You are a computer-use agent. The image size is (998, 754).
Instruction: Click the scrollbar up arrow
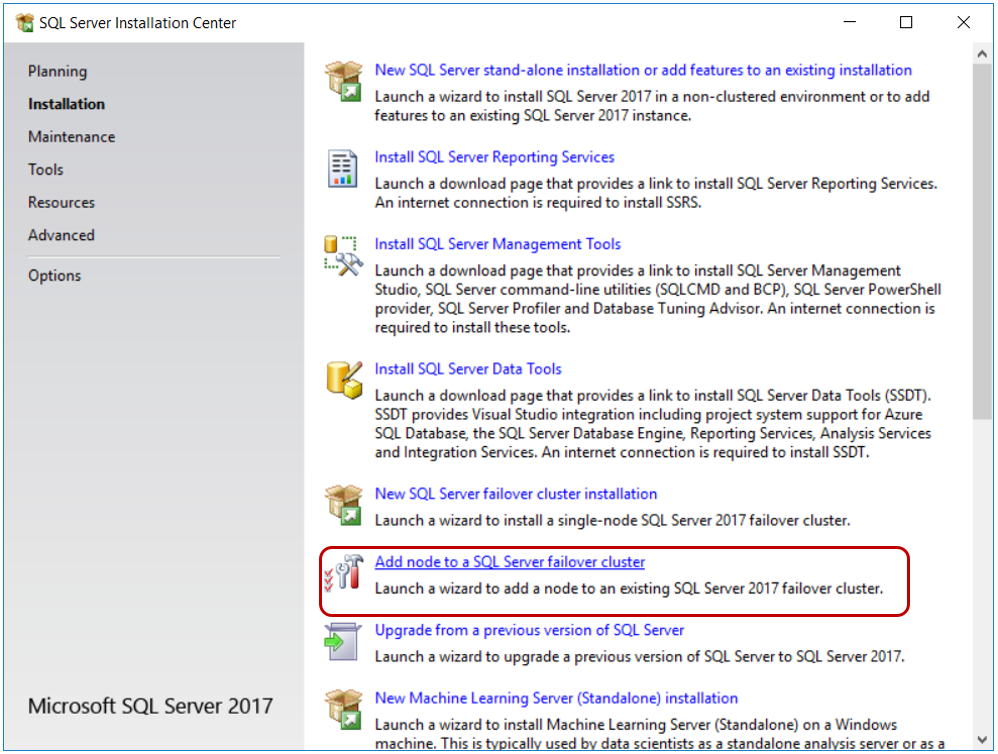(982, 54)
